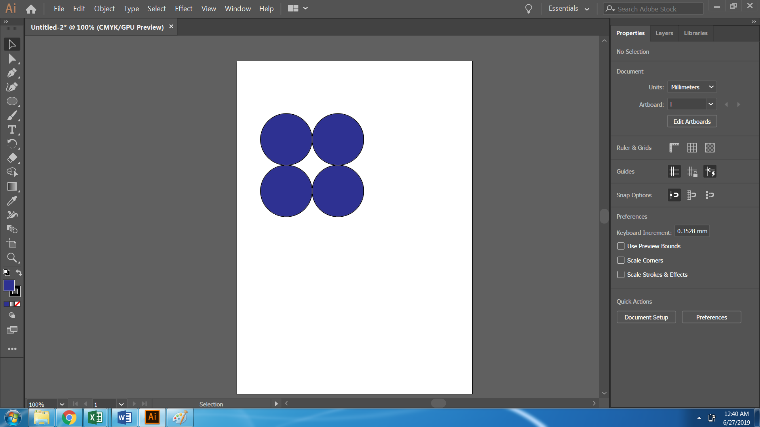The height and width of the screenshot is (427, 760).
Task: Select the Selection tool arrow
Action: 12,45
